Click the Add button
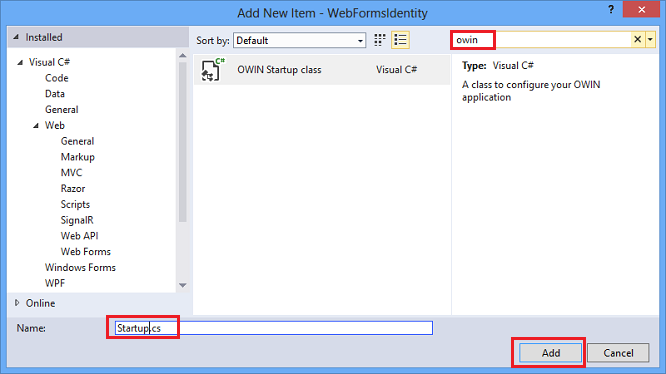Viewport: 666px width, 374px height. point(550,353)
